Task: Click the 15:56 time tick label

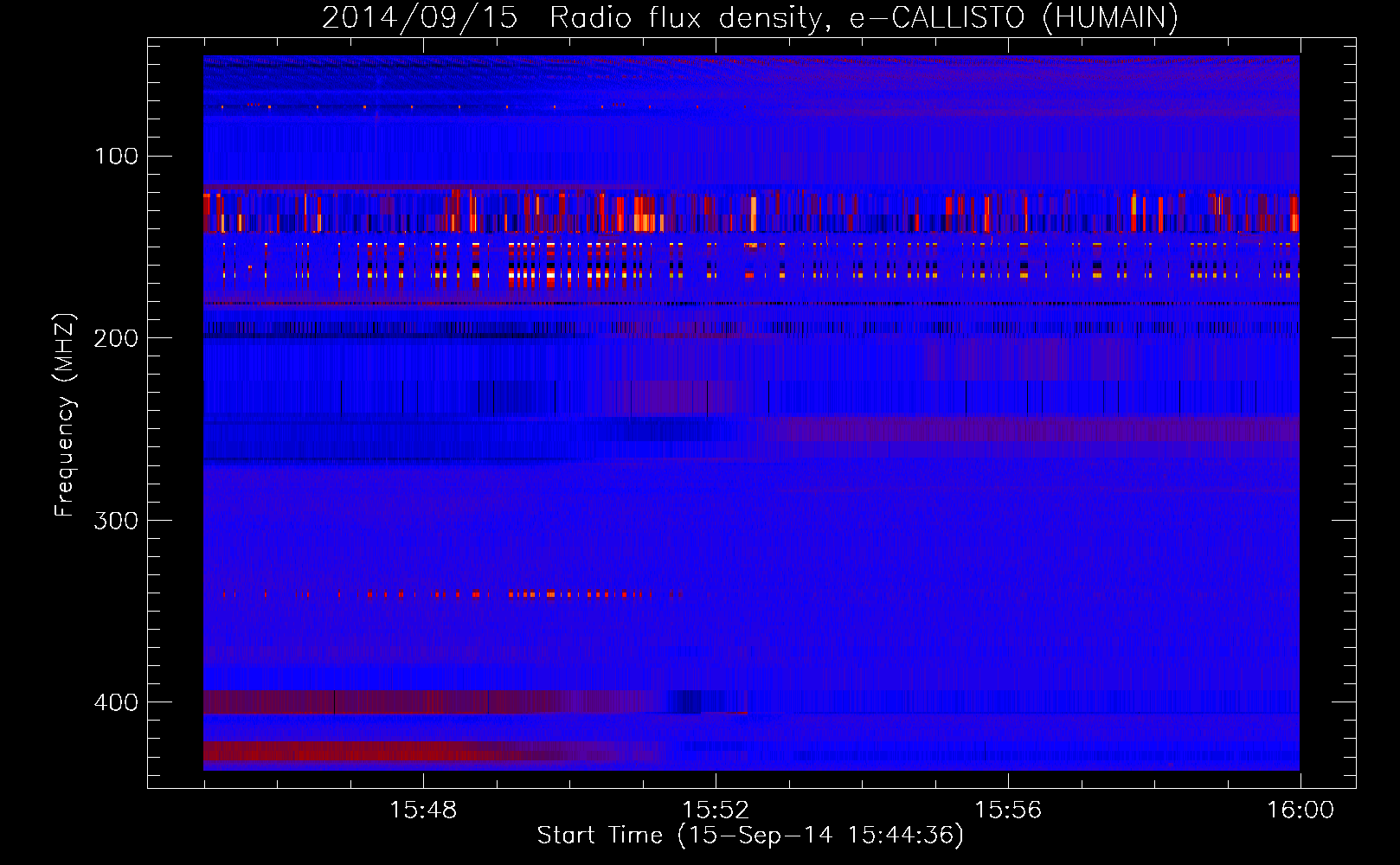Action: click(1008, 811)
